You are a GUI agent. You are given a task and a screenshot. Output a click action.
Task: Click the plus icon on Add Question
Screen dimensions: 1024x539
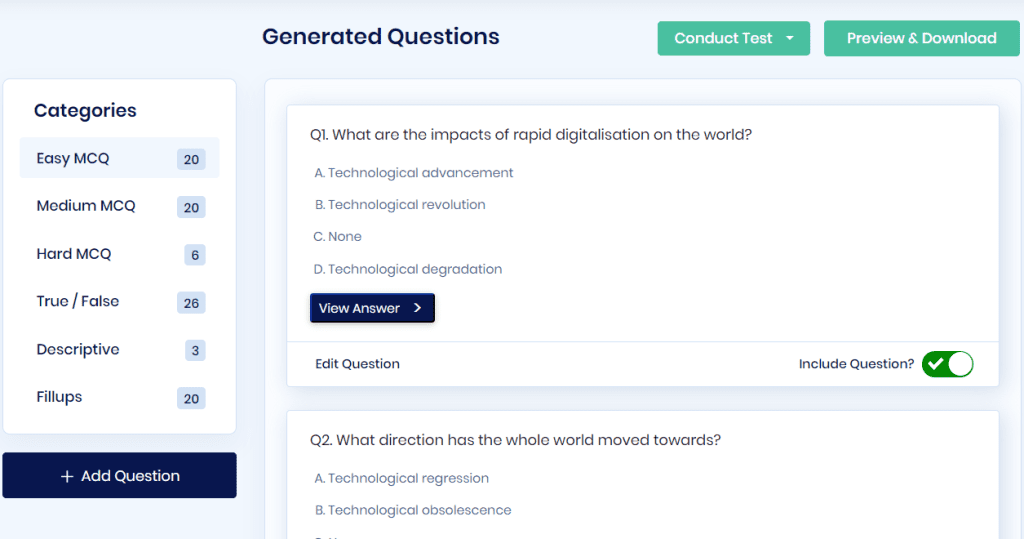pyautogui.click(x=67, y=477)
